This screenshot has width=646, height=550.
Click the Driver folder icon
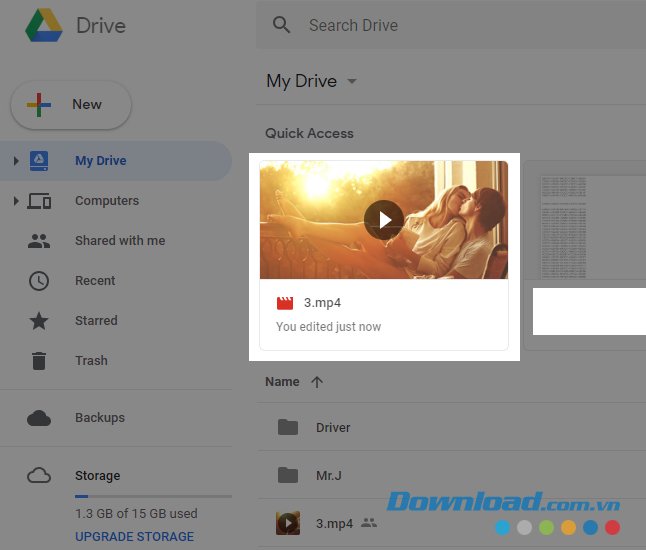(x=288, y=427)
